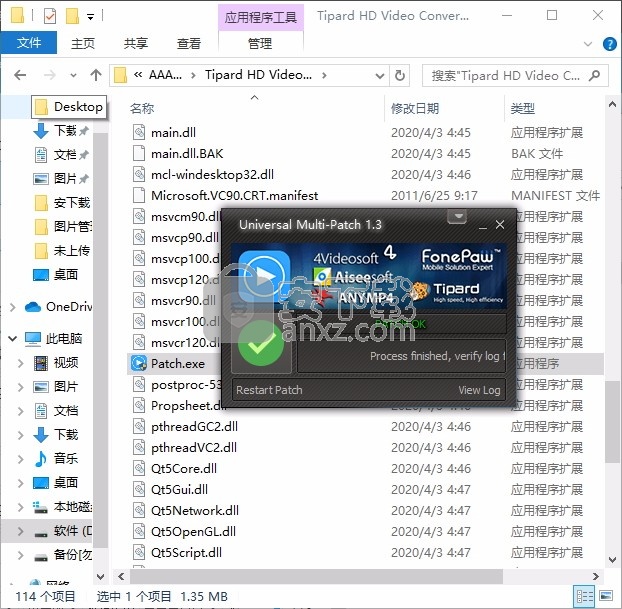This screenshot has width=622, height=609.
Task: Select Microsoft.VC90.CRT.manifest file
Action: pyautogui.click(x=234, y=196)
